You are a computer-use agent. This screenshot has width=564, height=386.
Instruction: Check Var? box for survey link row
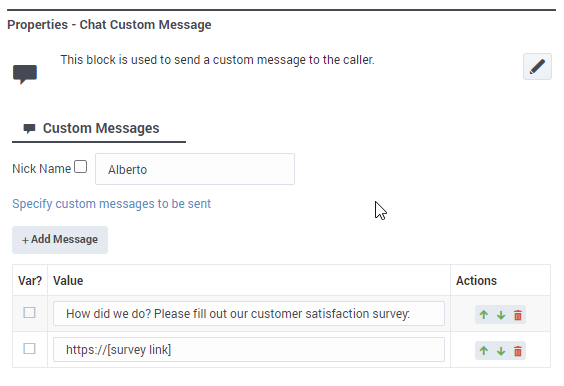29,349
